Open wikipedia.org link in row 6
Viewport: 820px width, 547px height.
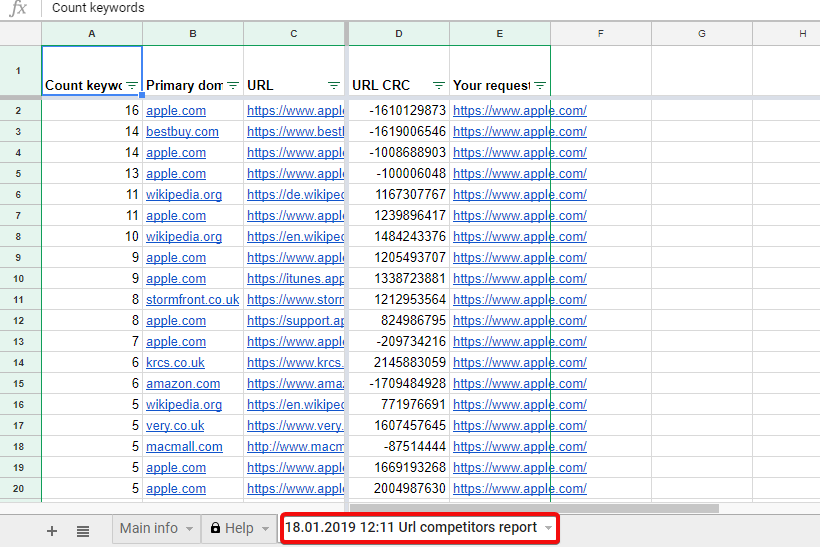click(x=184, y=195)
